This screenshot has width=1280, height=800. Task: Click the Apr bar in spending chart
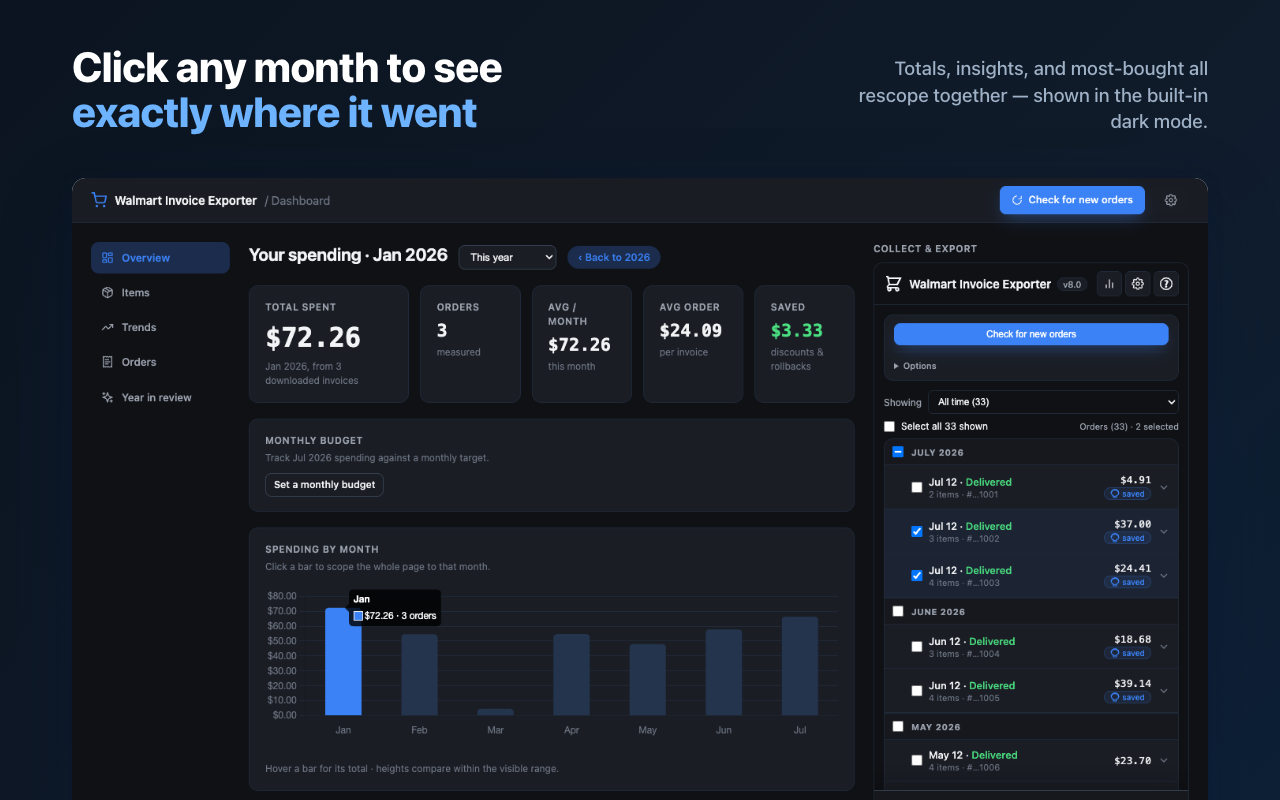point(571,675)
